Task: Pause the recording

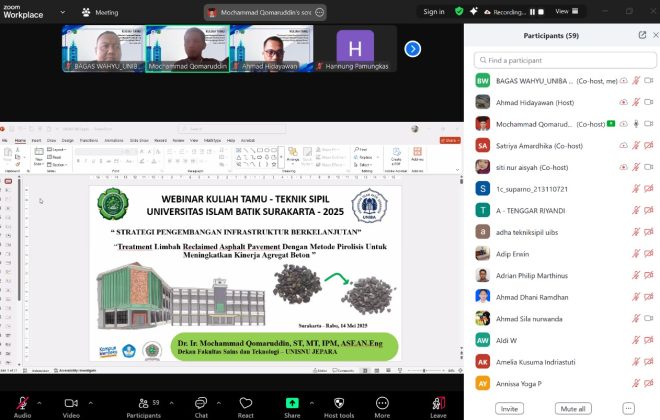Action: pos(532,12)
